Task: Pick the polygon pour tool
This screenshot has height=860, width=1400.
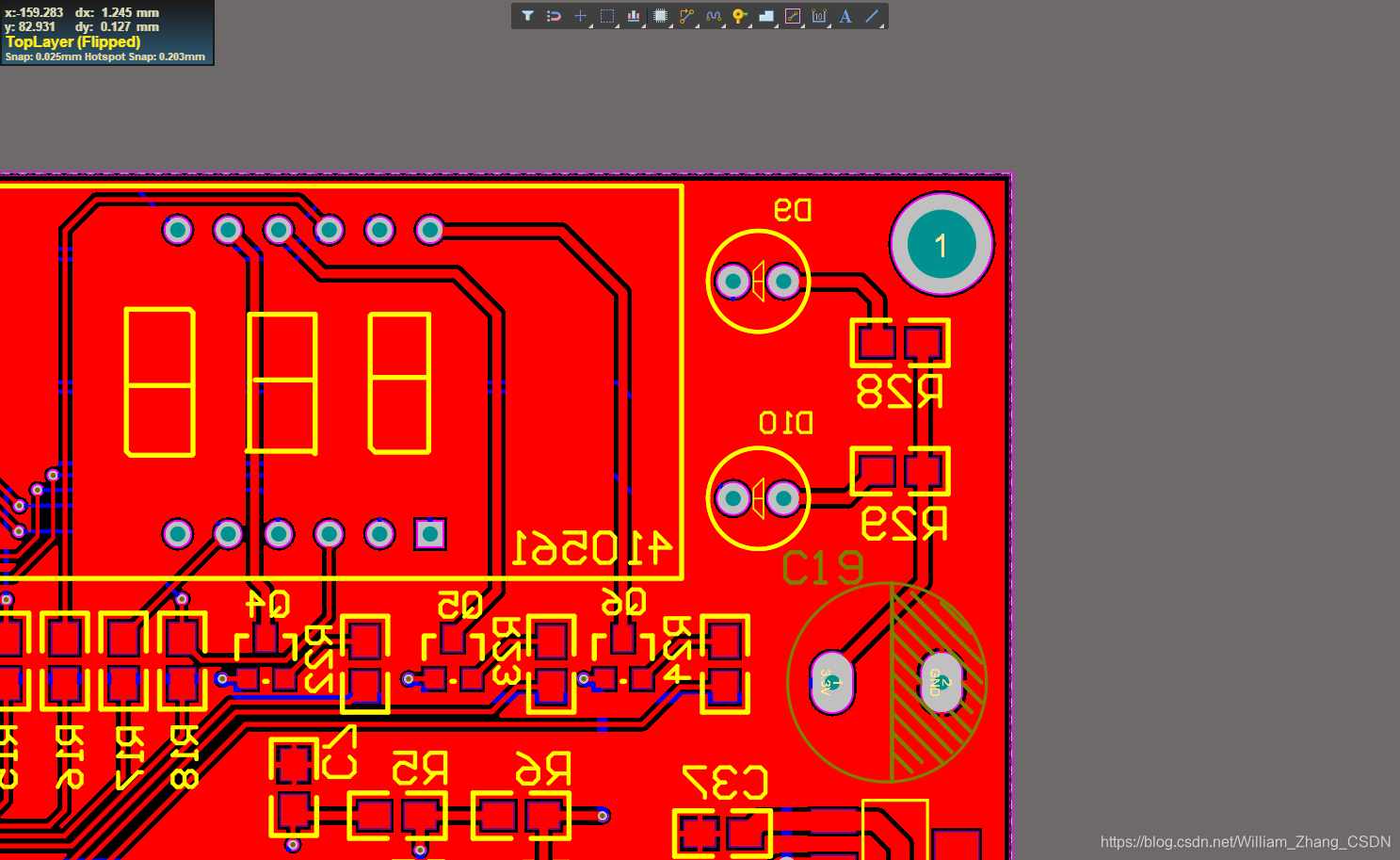Action: click(766, 16)
